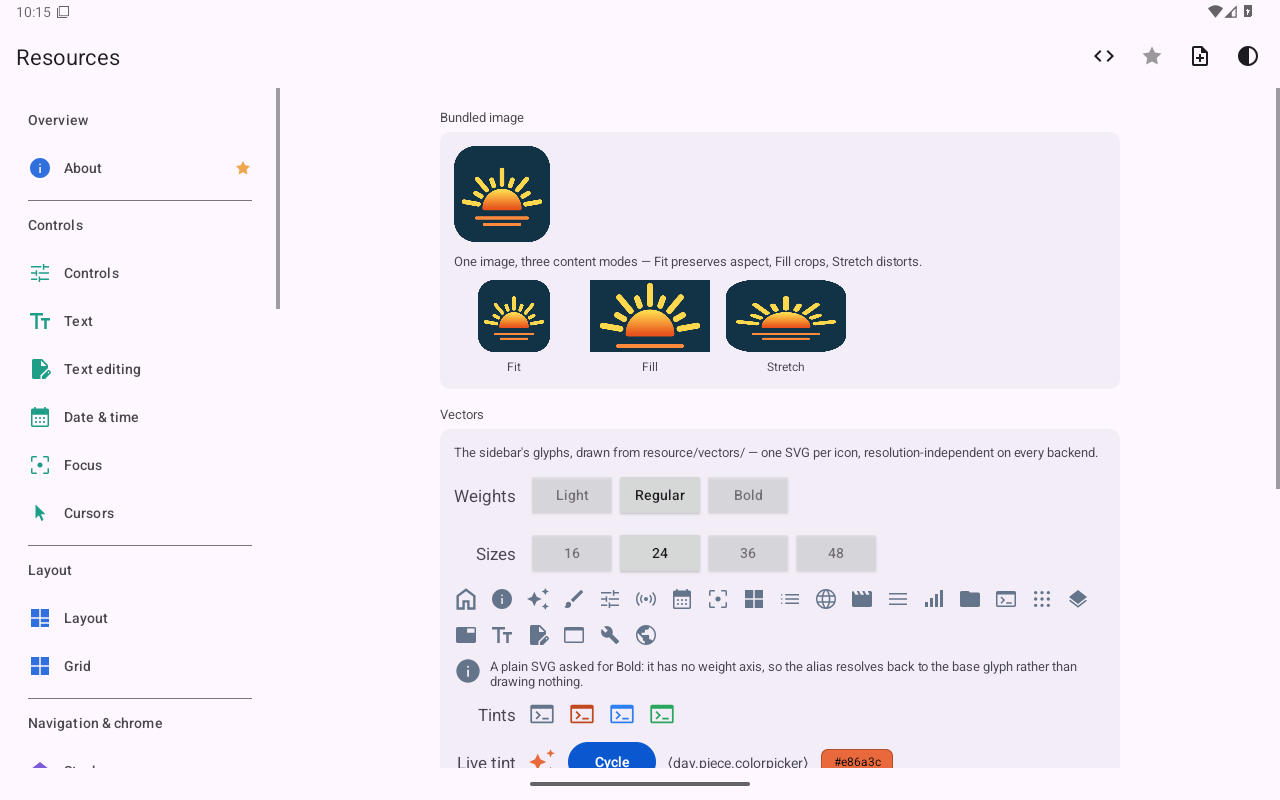Click the broadcast signal glyph
The image size is (1280, 800).
point(646,599)
